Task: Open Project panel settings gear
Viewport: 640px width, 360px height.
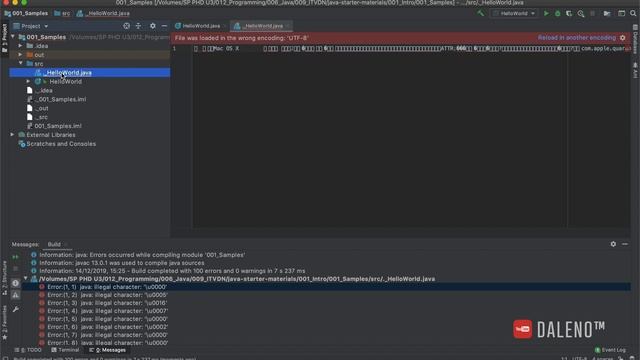Action: [x=153, y=26]
